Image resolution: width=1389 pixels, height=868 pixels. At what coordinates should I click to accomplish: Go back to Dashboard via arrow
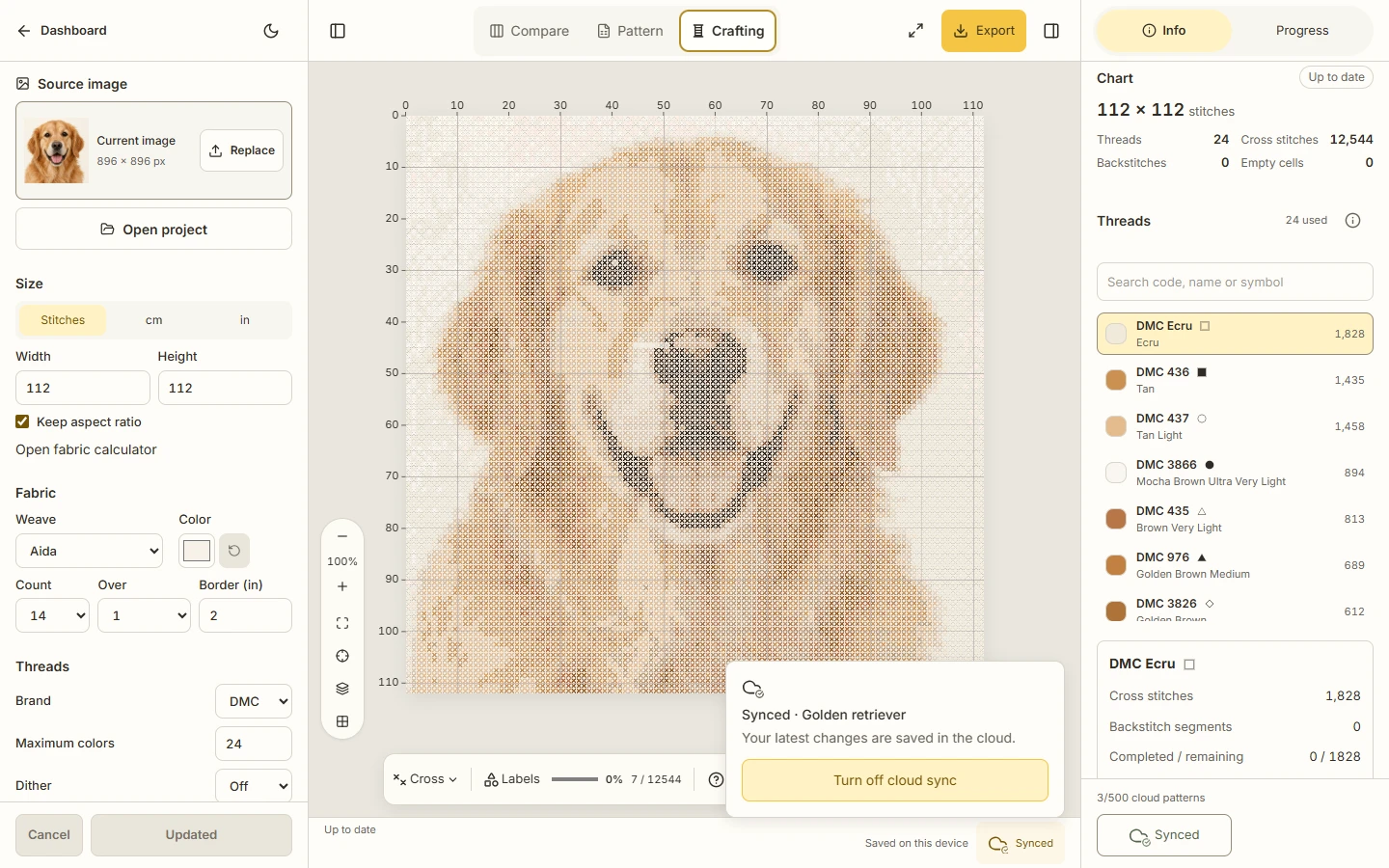[x=62, y=31]
